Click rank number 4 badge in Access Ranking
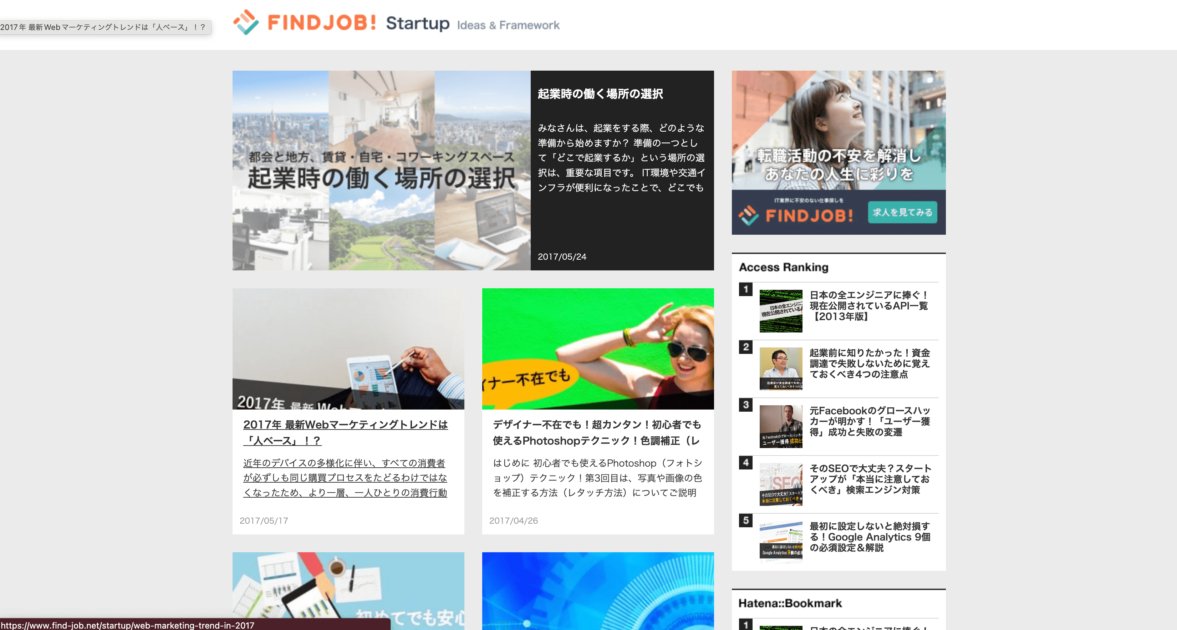1177x630 pixels. (745, 463)
